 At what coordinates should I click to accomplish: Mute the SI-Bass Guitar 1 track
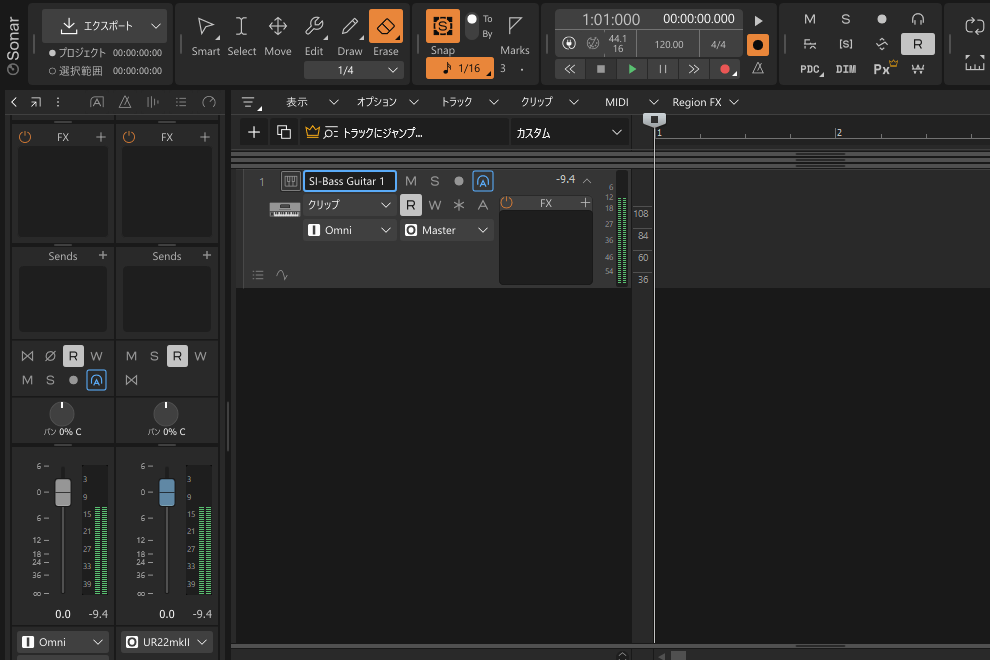coord(411,181)
